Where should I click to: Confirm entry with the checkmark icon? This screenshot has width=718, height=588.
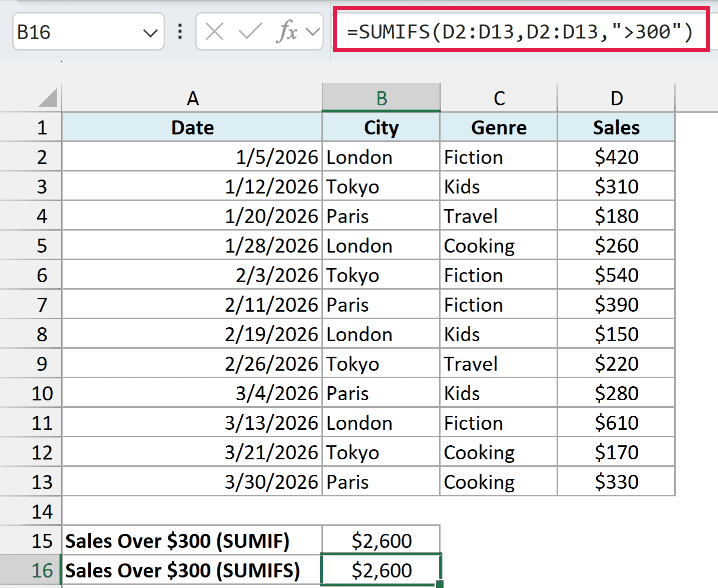coord(250,32)
